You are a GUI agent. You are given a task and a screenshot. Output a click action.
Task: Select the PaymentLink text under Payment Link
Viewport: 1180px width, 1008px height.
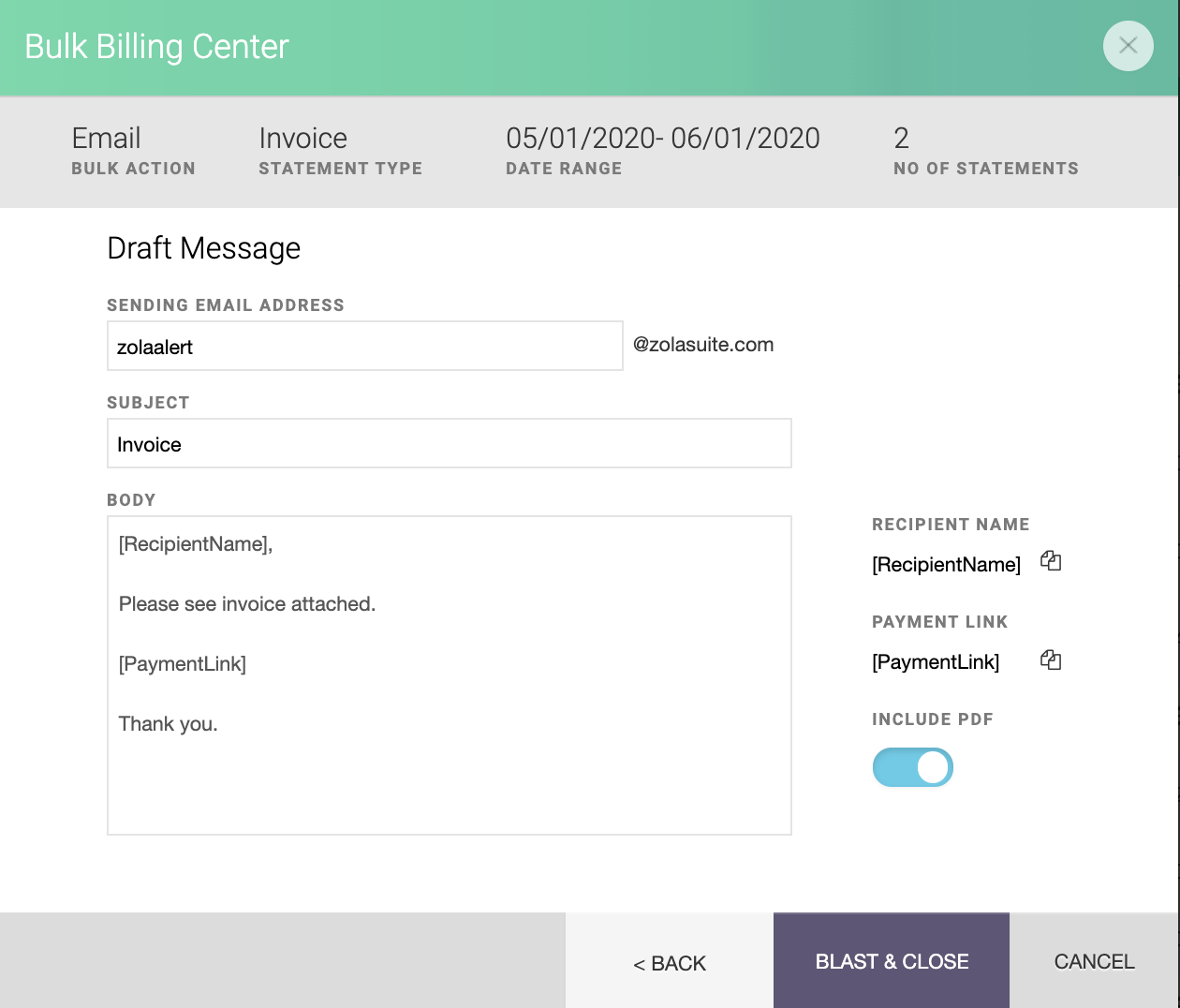tap(937, 661)
